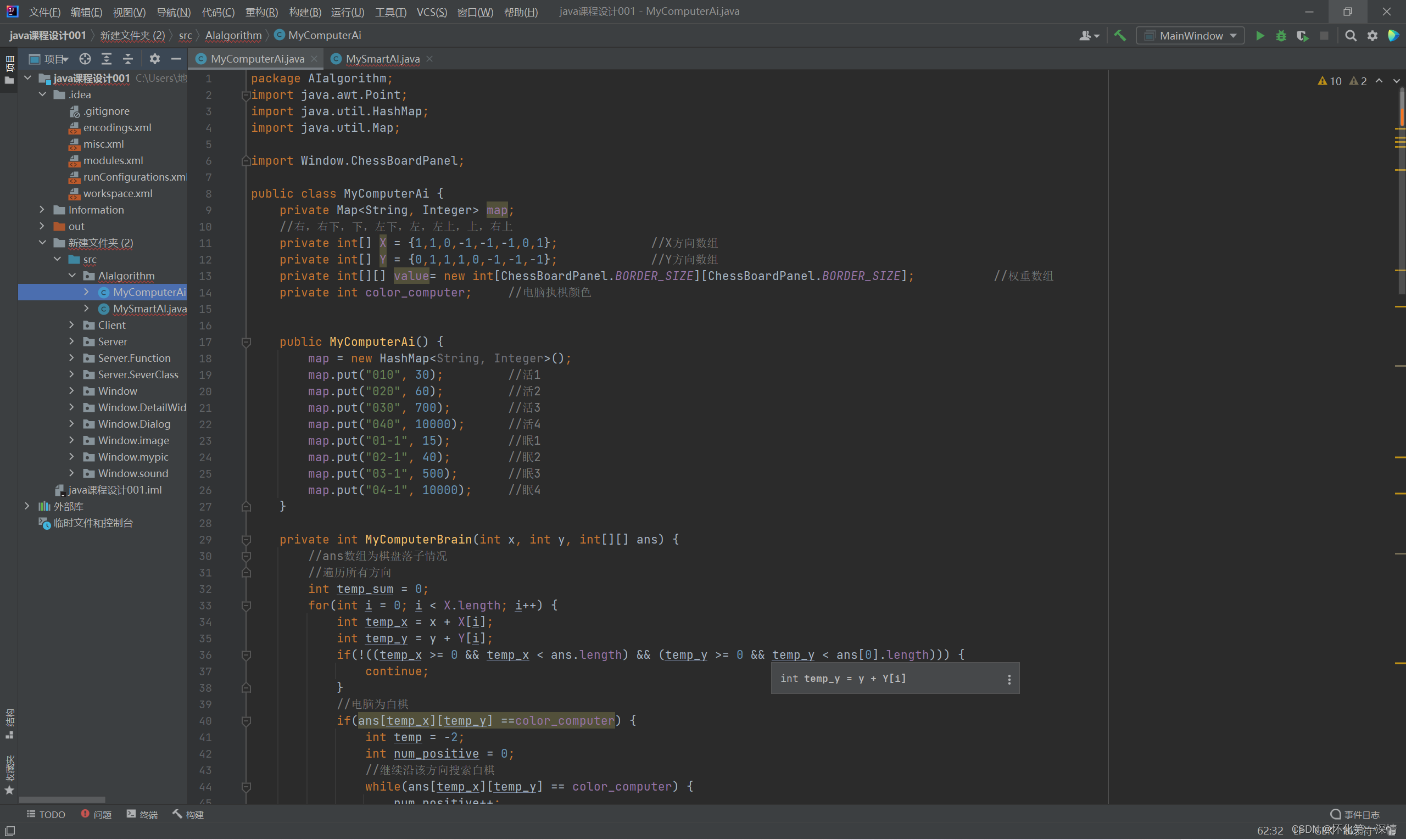Hide the Project panel with minus icon
This screenshot has width=1406, height=840.
(x=176, y=58)
